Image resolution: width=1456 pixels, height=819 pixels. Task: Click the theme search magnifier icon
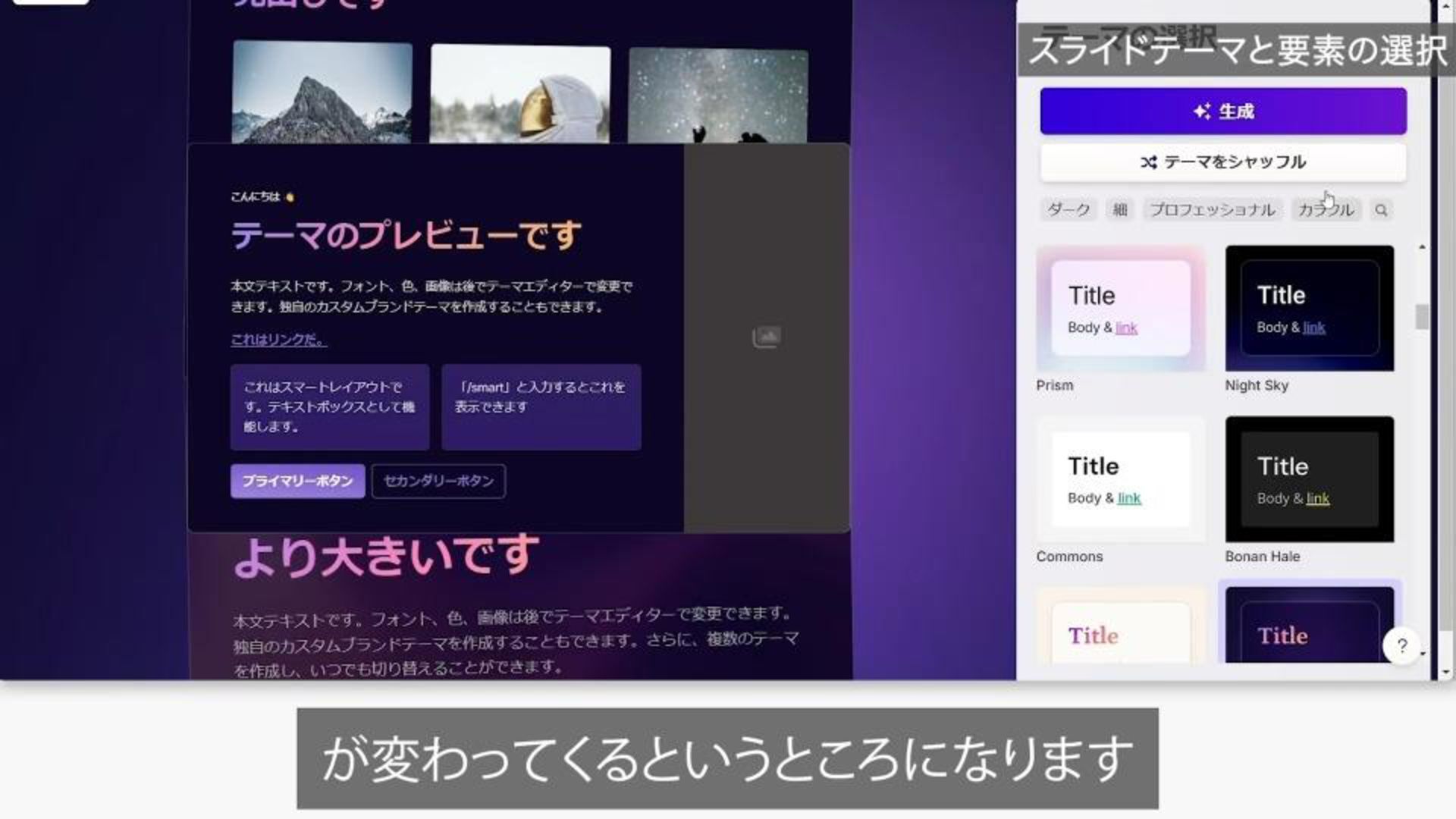[x=1381, y=210]
